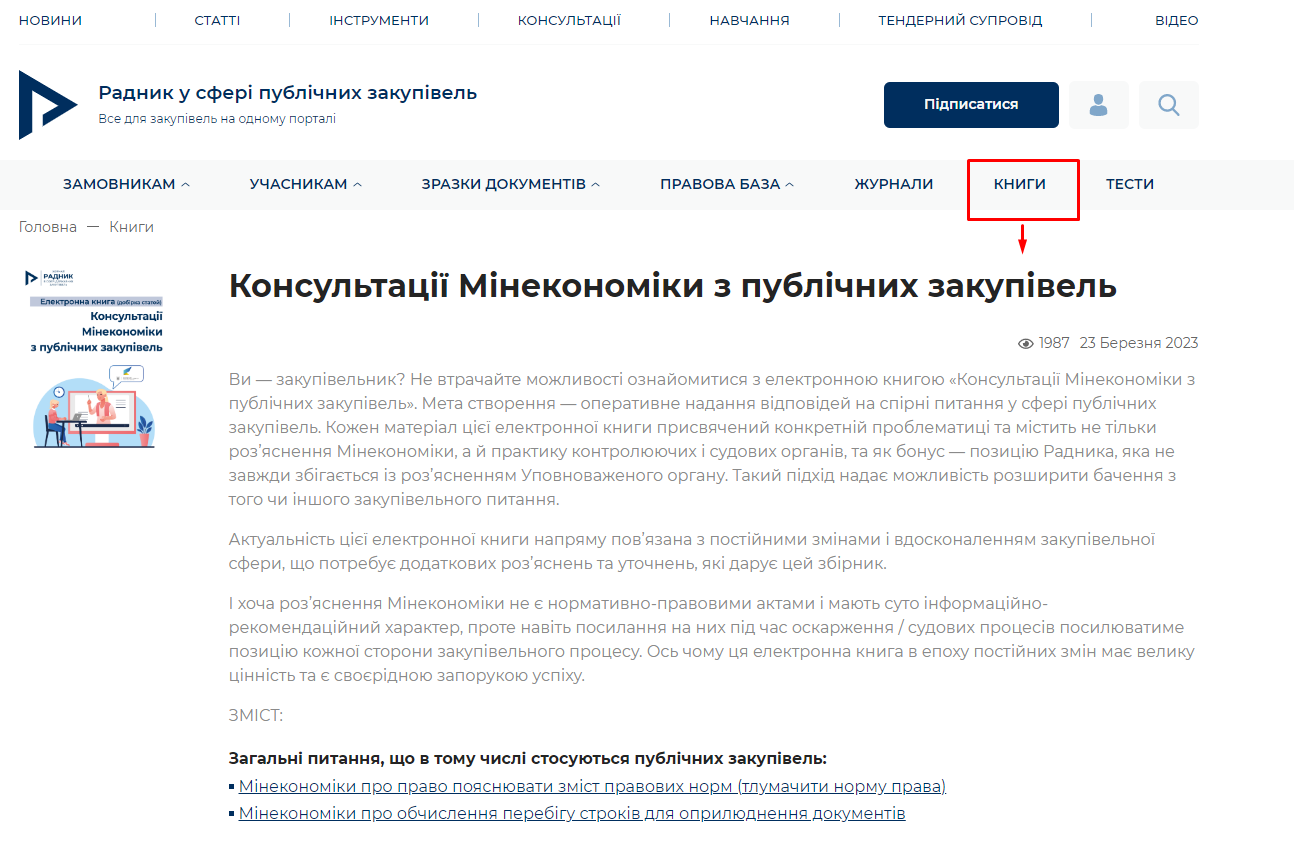Expand the ЗАМОВНИКАМ dropdown menu

pos(126,184)
